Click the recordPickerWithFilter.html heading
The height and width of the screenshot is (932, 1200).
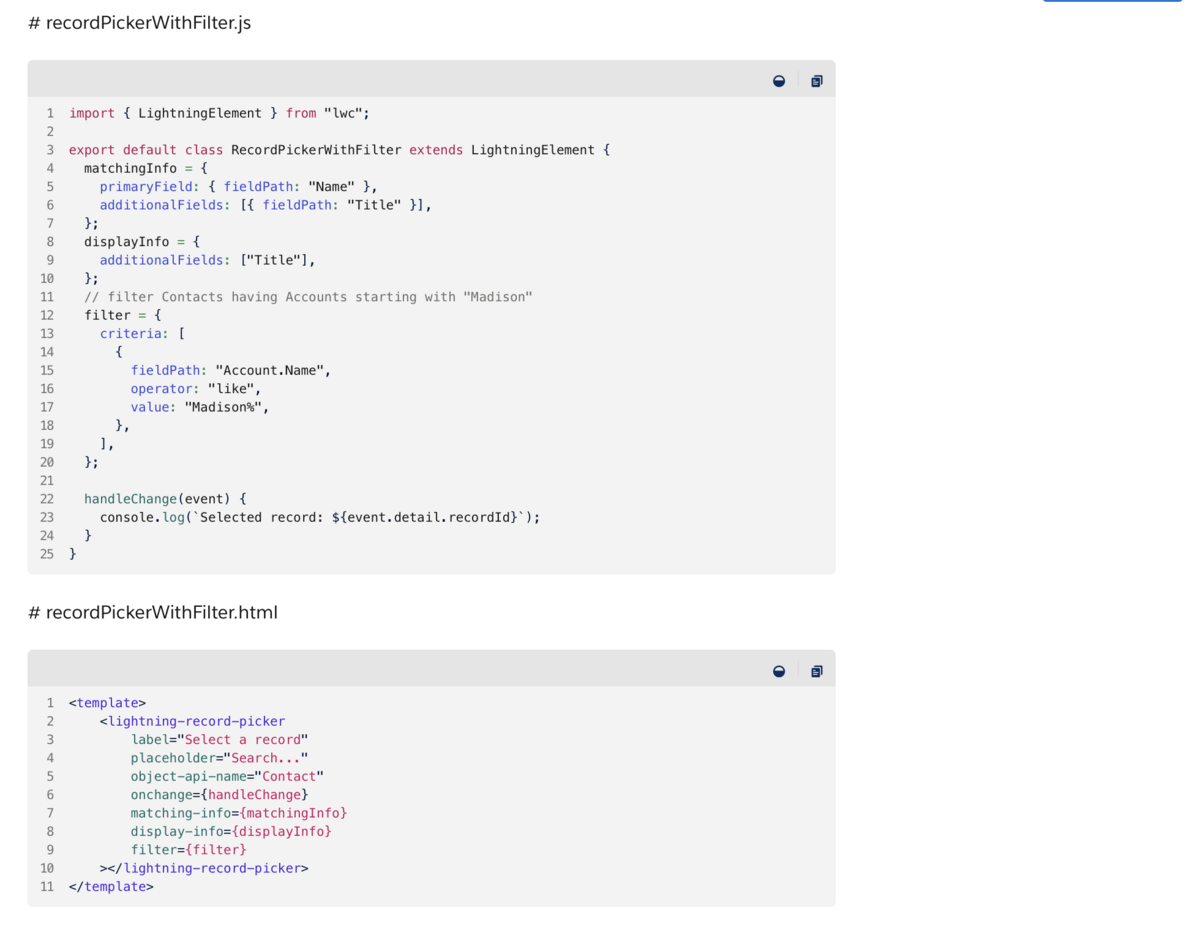click(x=152, y=612)
